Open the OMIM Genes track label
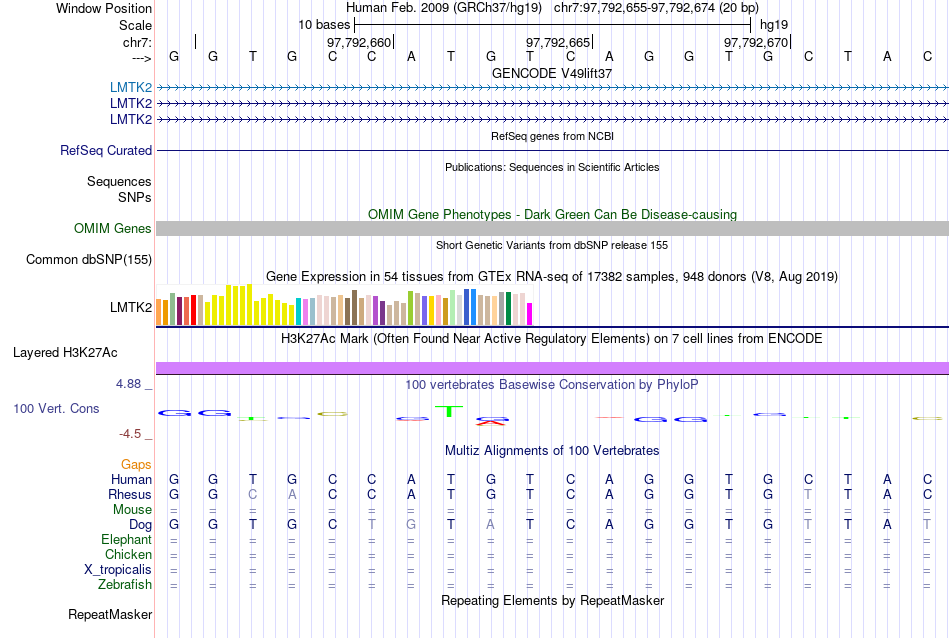Viewport: 950px width, 638px height. coord(113,228)
